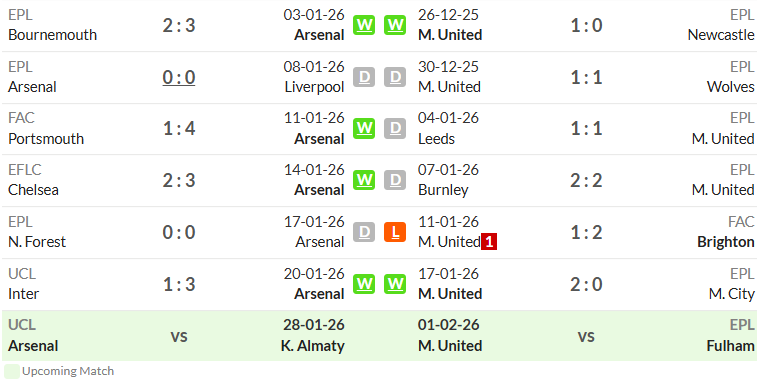Click the Upcoming Match legend color swatch

click(x=12, y=371)
